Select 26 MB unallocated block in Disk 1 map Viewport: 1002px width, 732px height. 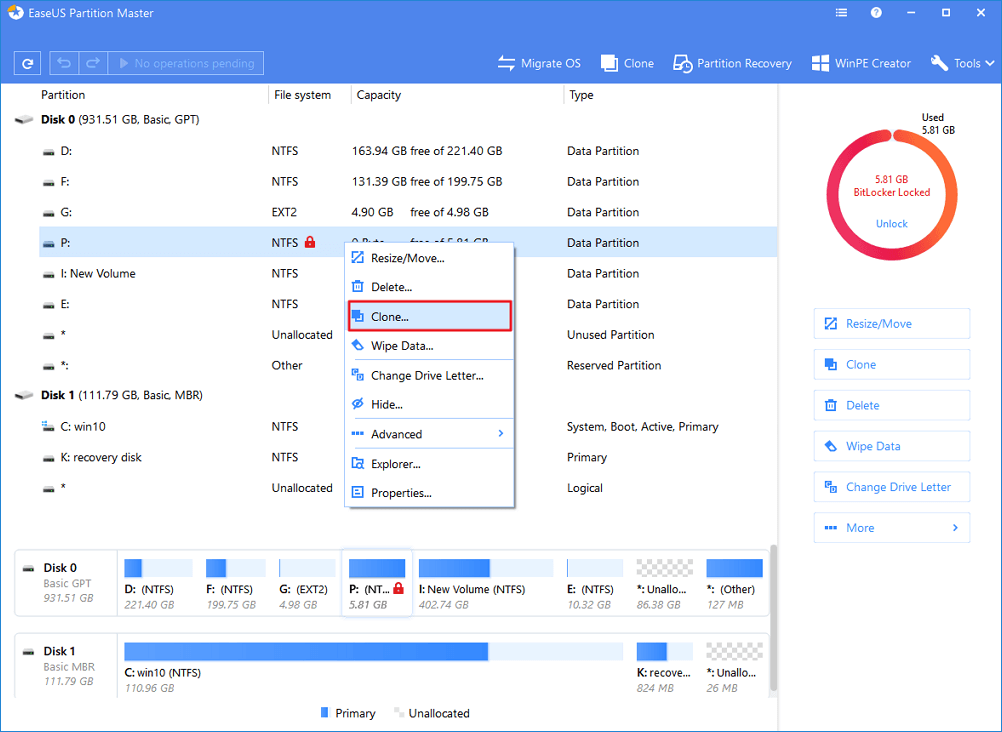(734, 668)
